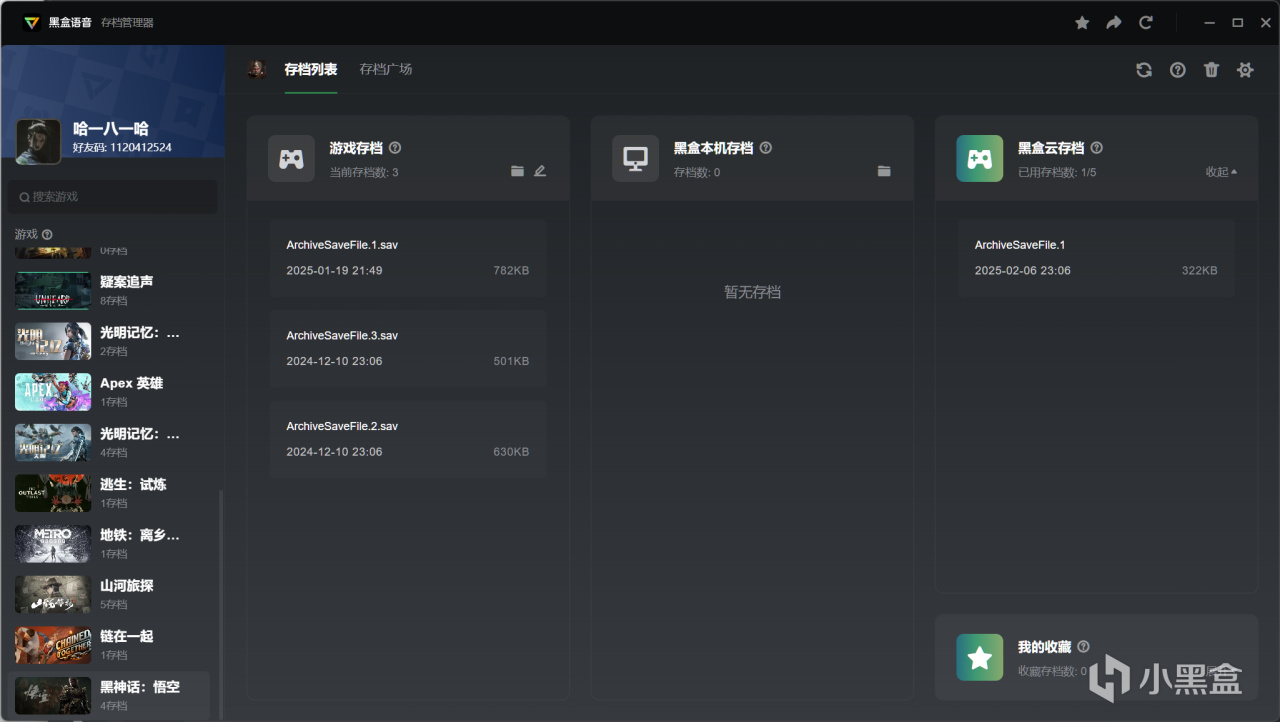Click help icon next to 我的收藏
Screen dimensions: 1280x722
pos(1083,647)
